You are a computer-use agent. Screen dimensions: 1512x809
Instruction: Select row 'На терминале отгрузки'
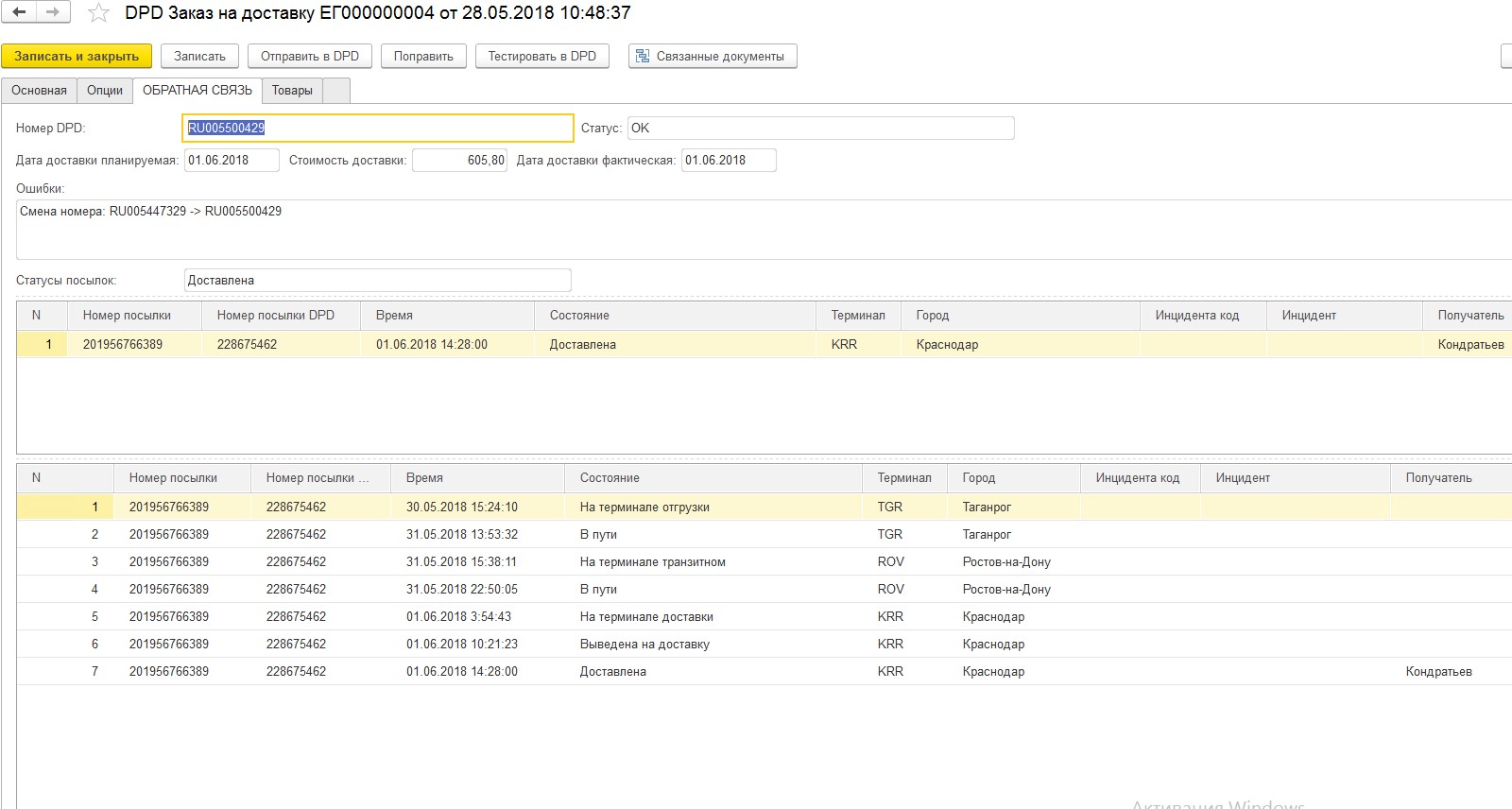pos(764,508)
